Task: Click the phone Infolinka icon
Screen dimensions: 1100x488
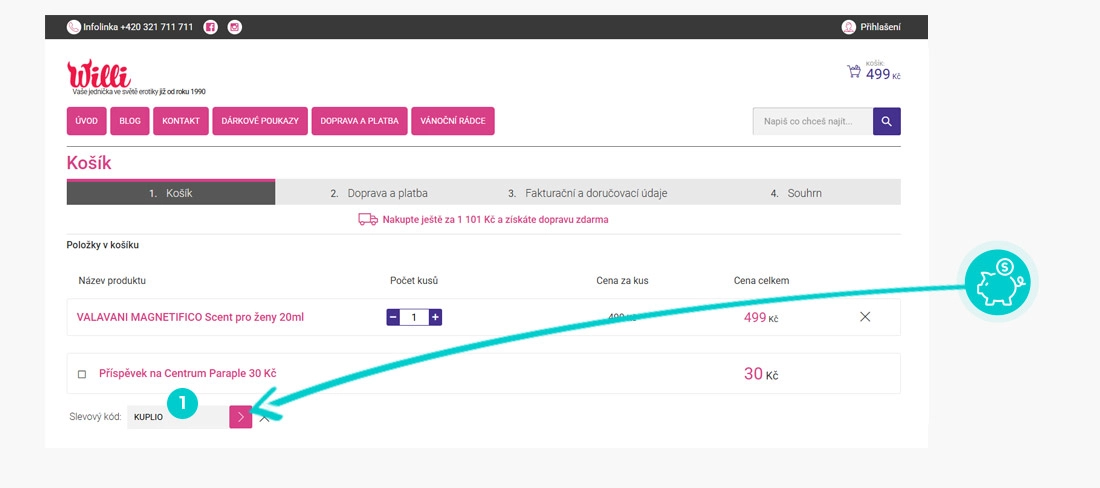Action: click(73, 27)
